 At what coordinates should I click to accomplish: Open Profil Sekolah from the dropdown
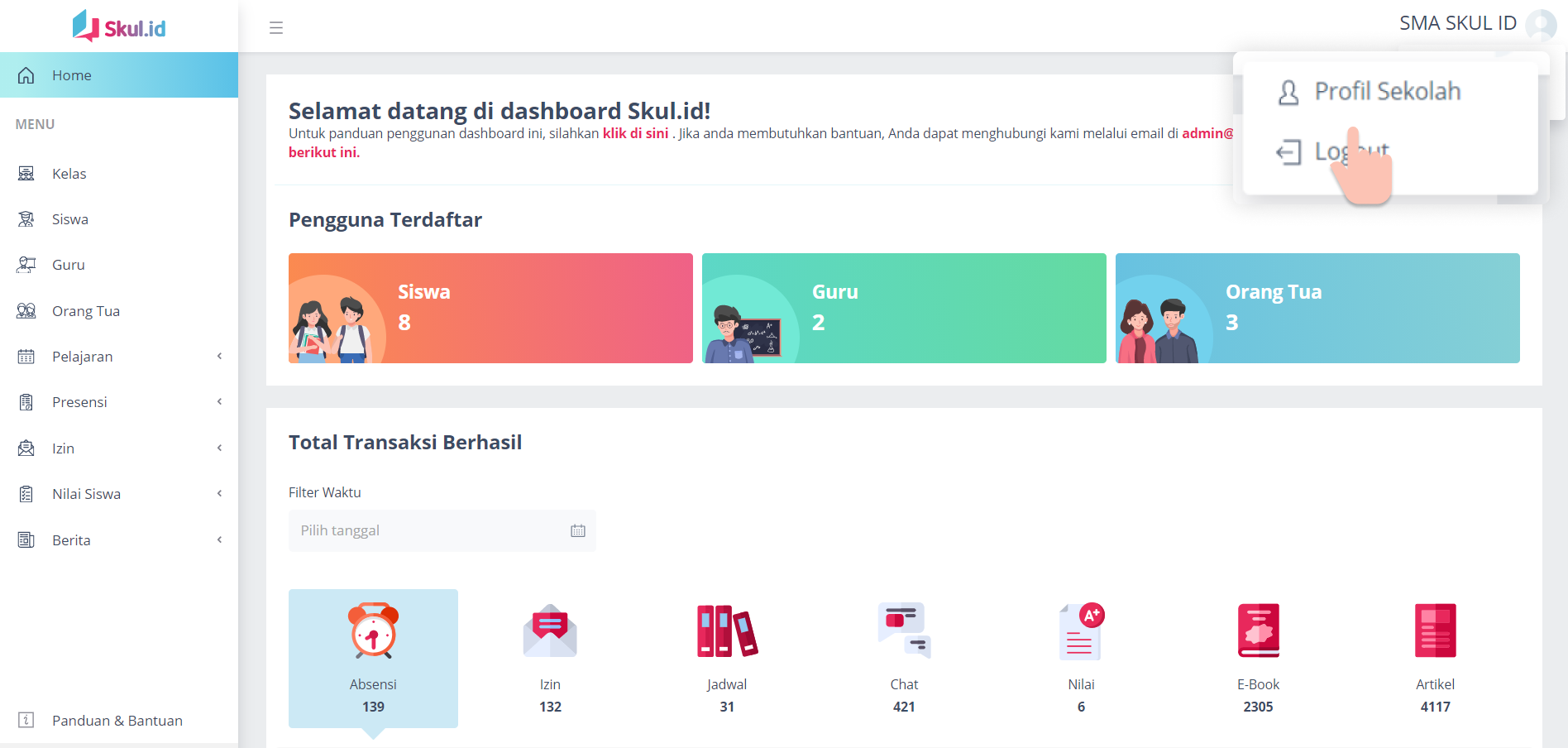(x=1387, y=91)
